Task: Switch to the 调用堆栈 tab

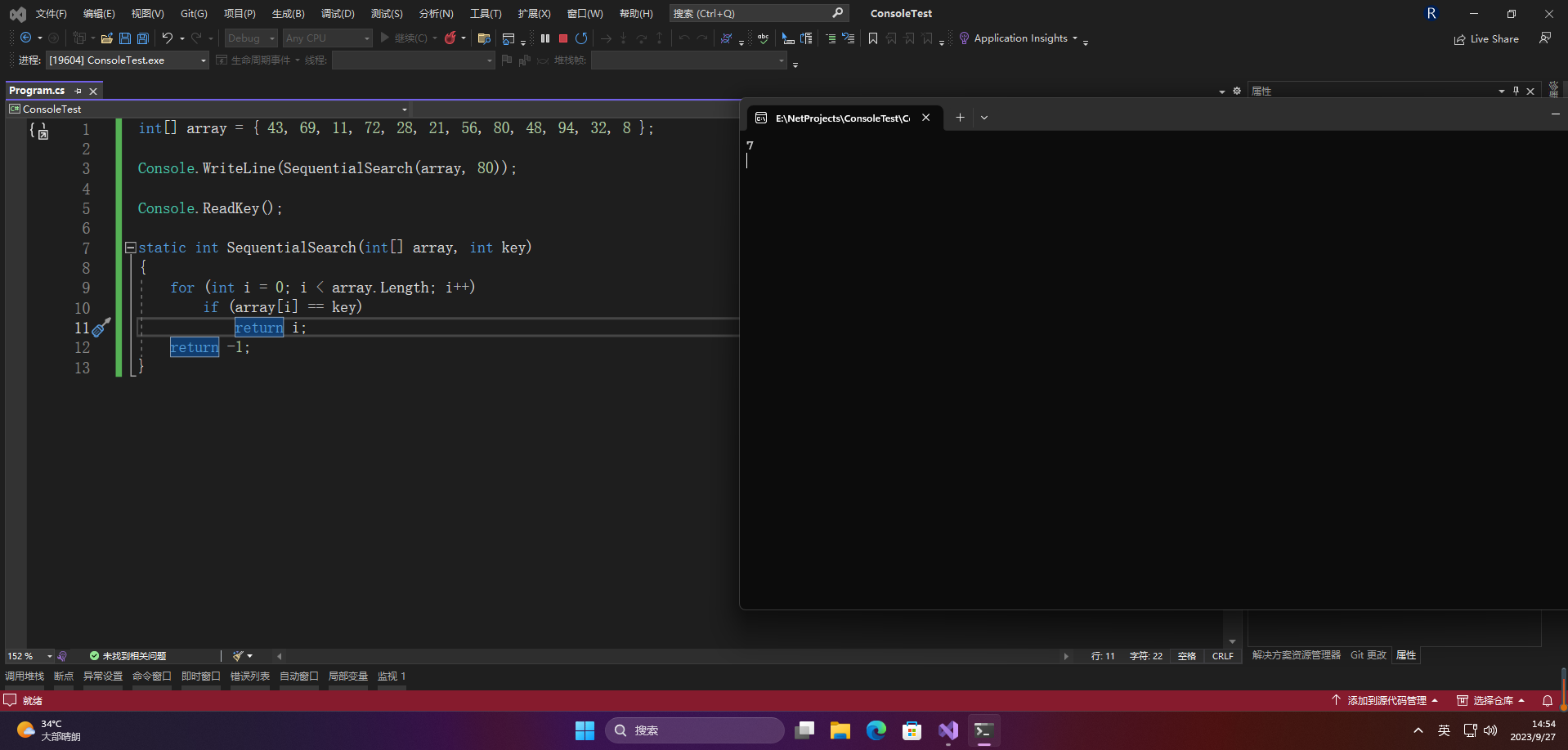Action: click(25, 676)
